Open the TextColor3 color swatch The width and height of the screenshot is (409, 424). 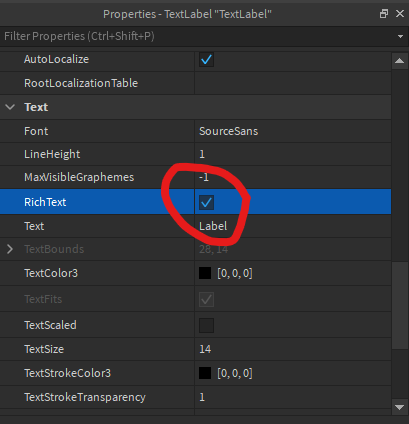[x=205, y=273]
